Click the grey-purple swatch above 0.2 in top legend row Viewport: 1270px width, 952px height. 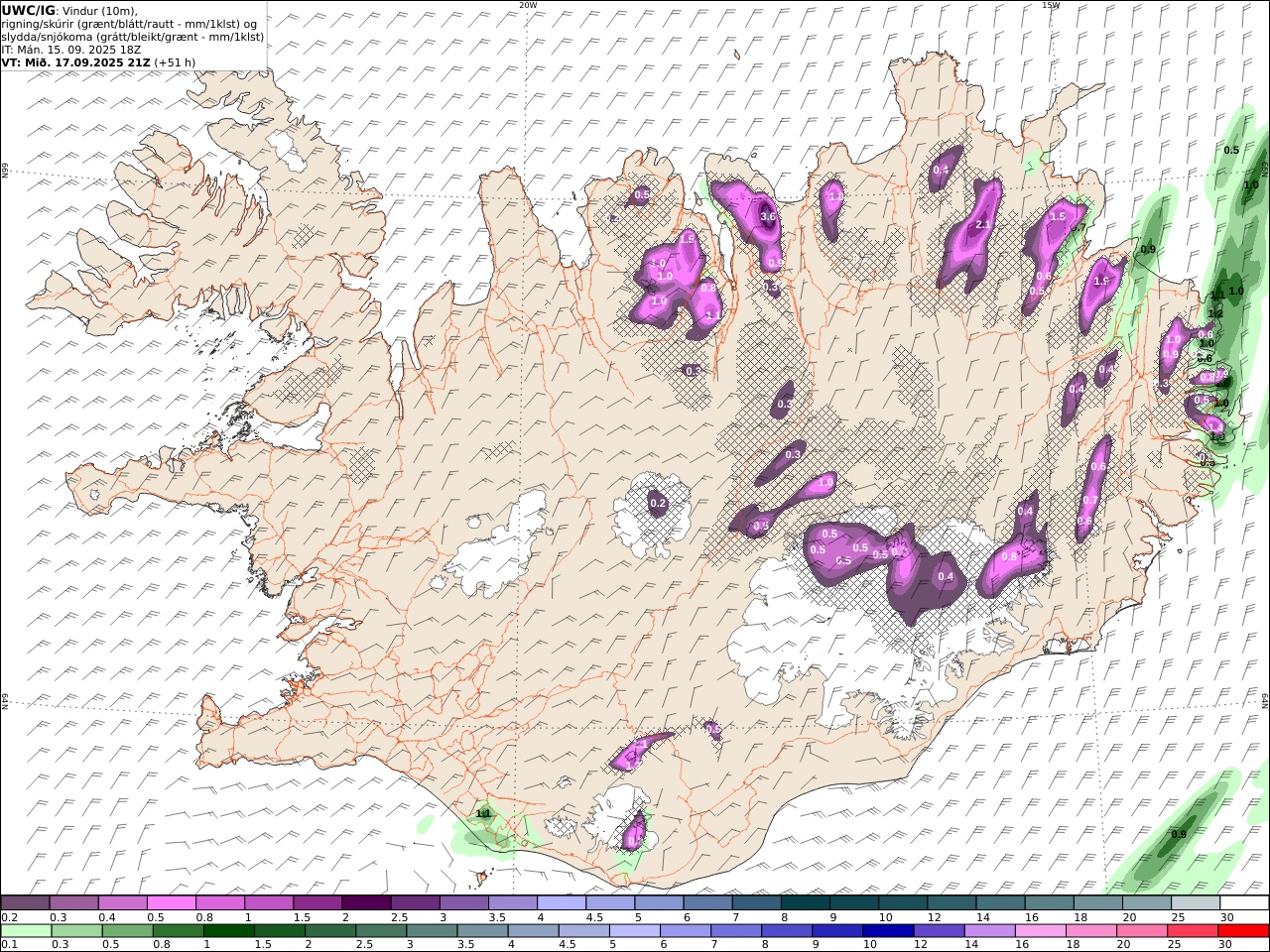coord(25,902)
